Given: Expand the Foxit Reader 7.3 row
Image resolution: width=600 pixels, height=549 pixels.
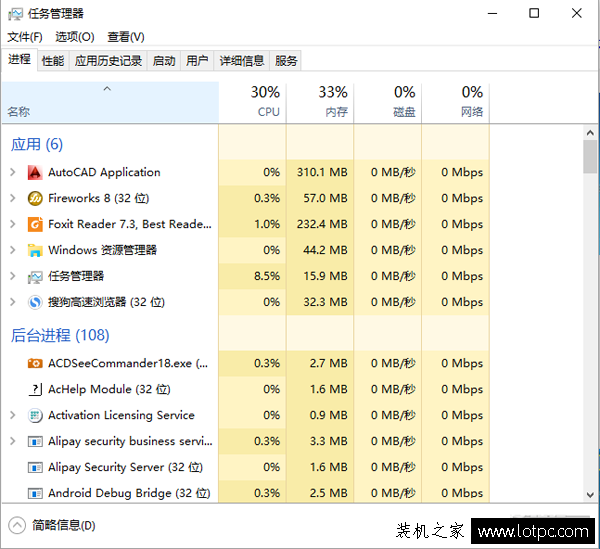Looking at the screenshot, I should tap(13, 224).
